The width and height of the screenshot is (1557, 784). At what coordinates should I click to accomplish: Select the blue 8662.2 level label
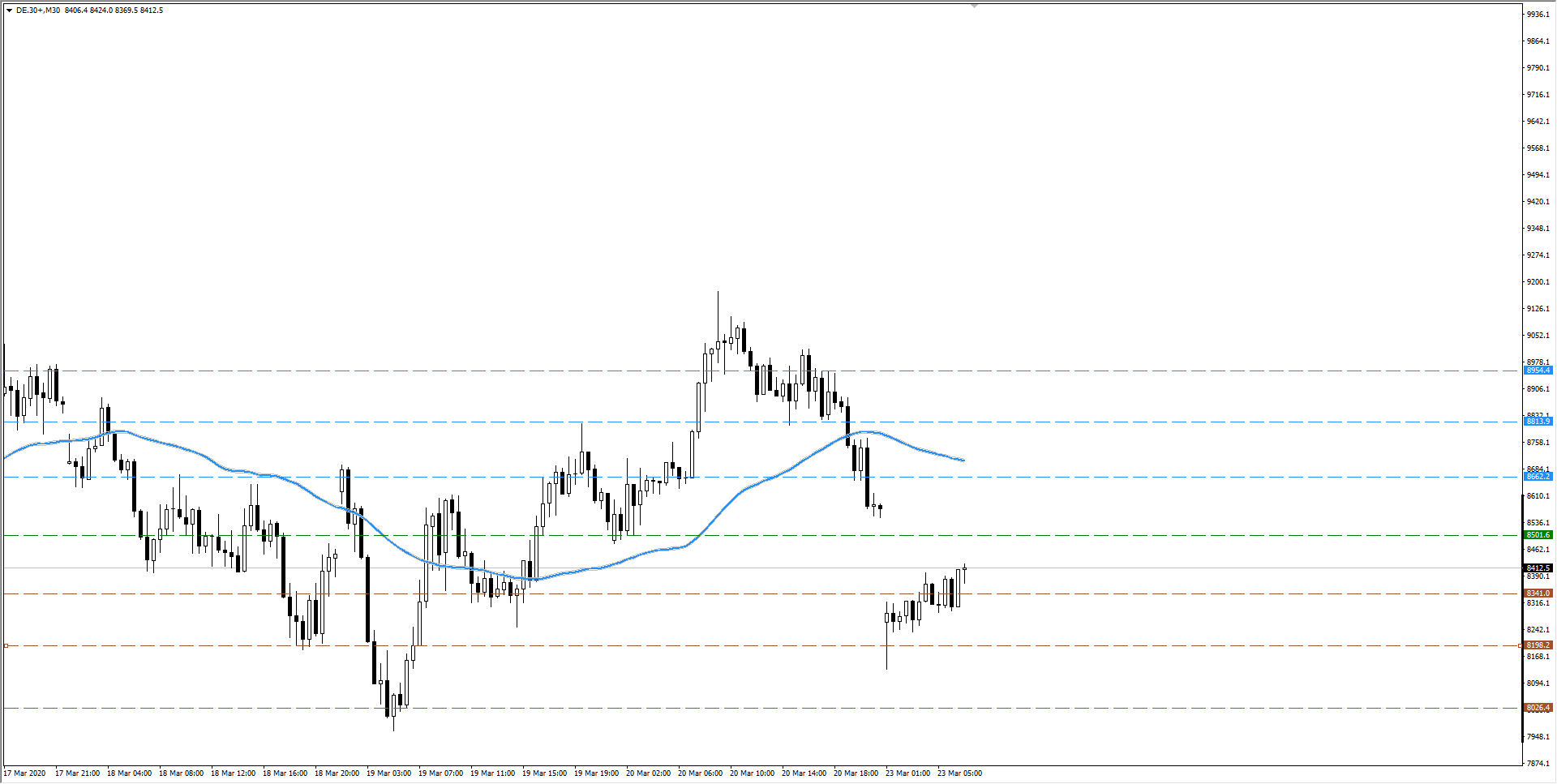(x=1538, y=477)
